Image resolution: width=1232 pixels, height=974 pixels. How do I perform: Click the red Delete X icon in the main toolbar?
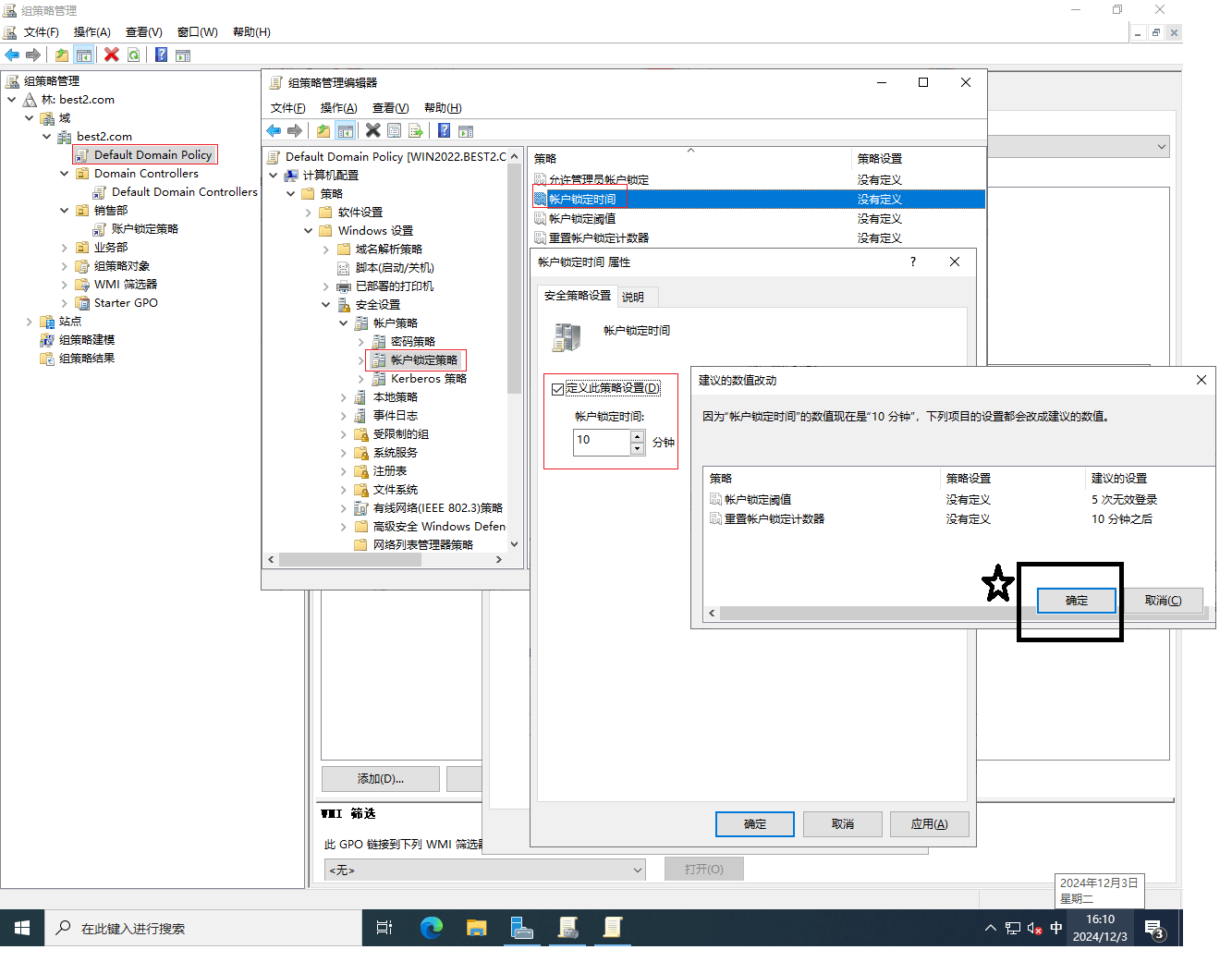tap(112, 55)
